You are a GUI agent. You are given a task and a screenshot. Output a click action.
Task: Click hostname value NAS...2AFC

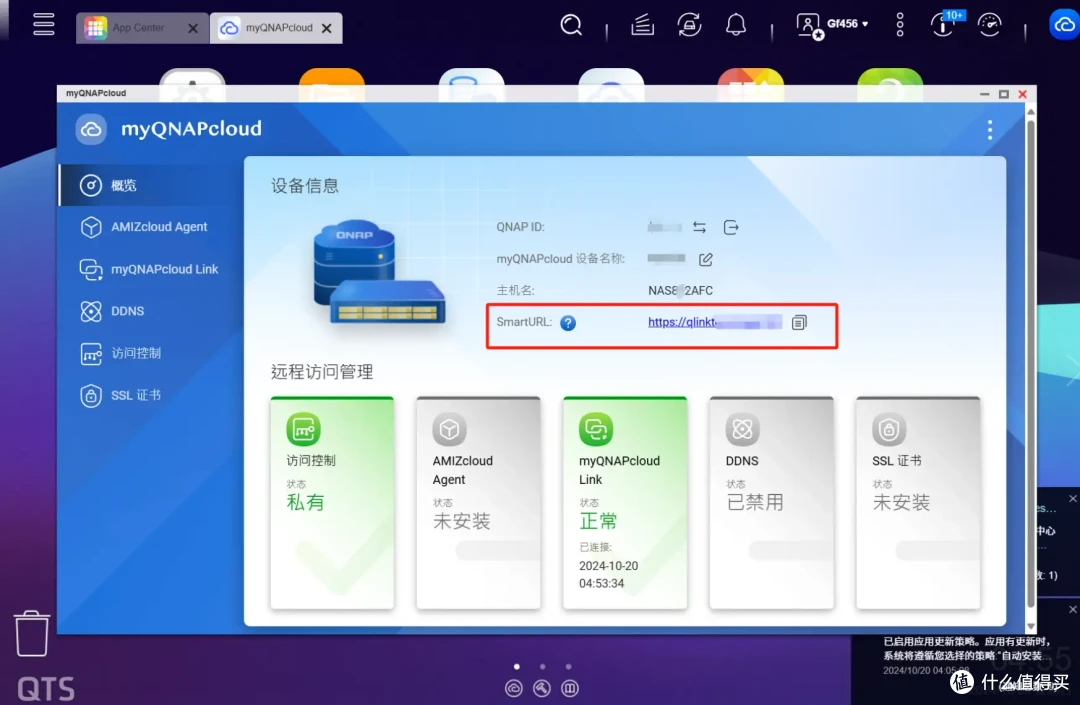[x=680, y=291]
